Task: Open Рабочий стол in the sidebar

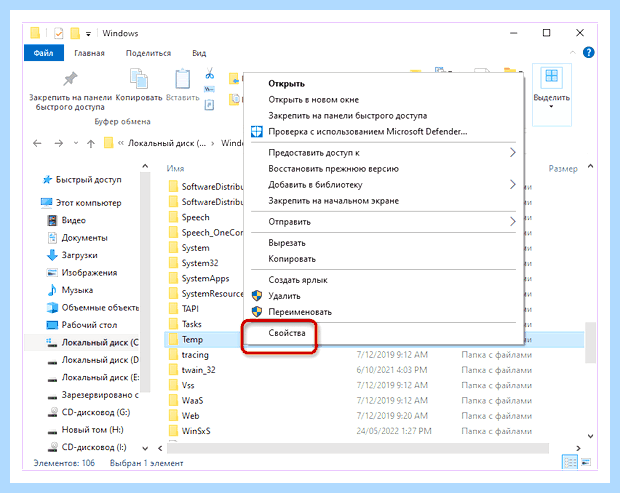Action: (89, 325)
